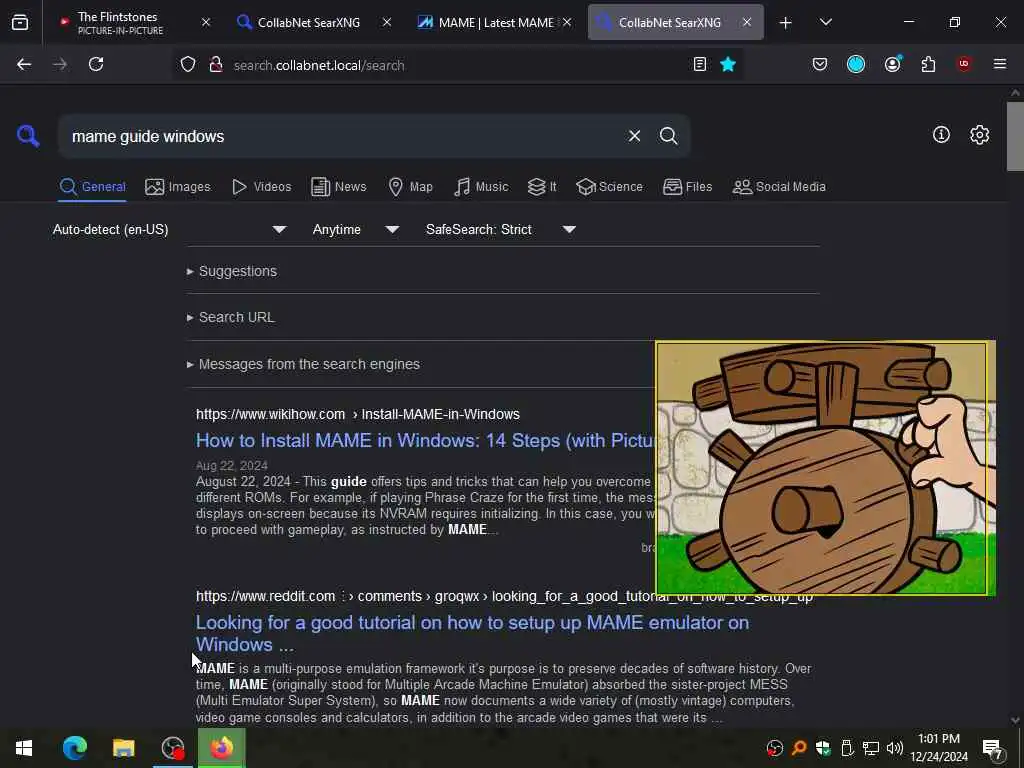1024x768 pixels.
Task: Select the General search category
Action: [92, 187]
